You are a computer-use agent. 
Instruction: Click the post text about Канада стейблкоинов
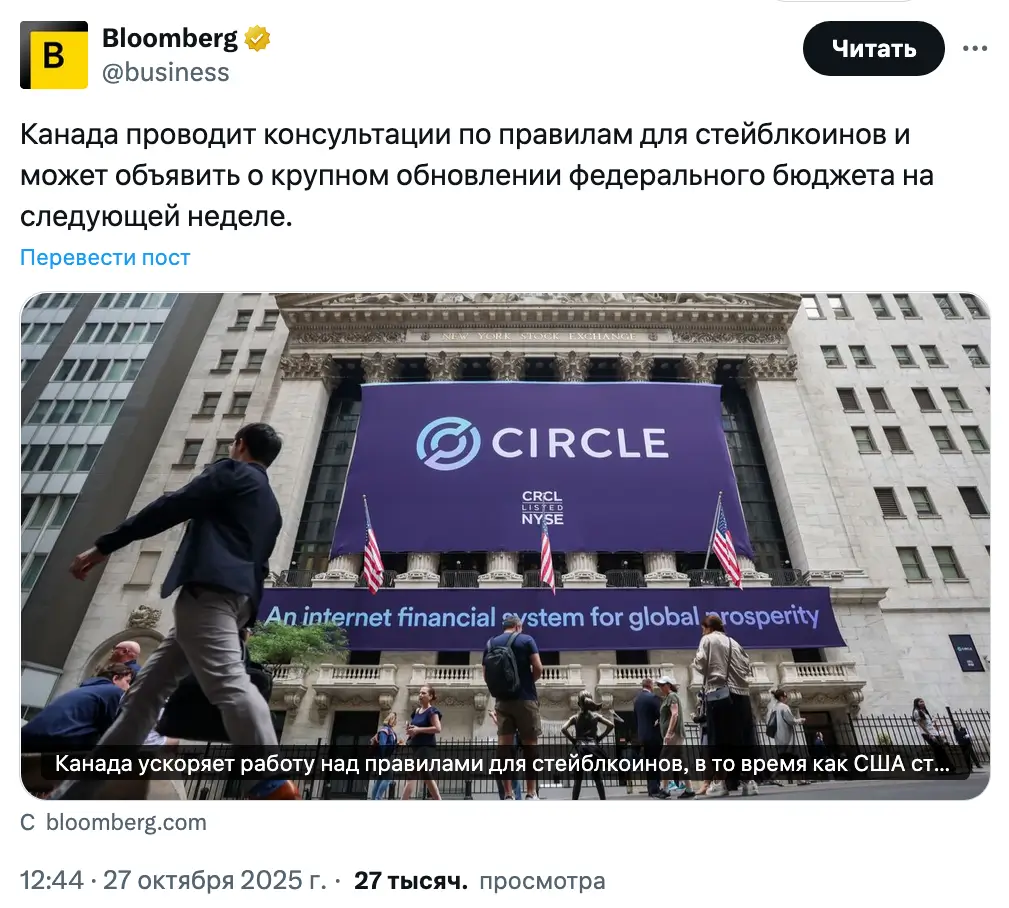point(476,175)
